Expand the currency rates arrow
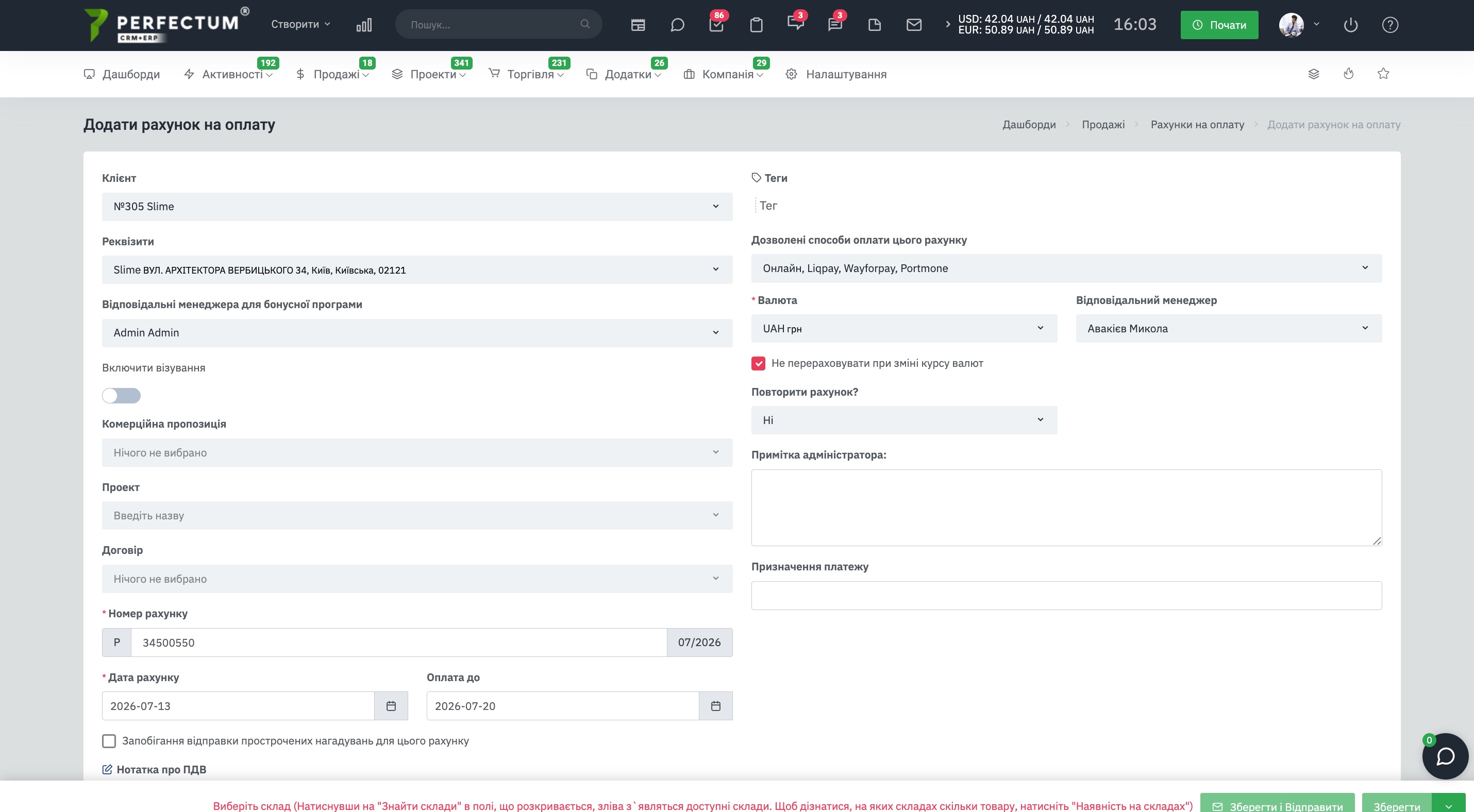Screen dimensions: 1474x812 click(948, 24)
